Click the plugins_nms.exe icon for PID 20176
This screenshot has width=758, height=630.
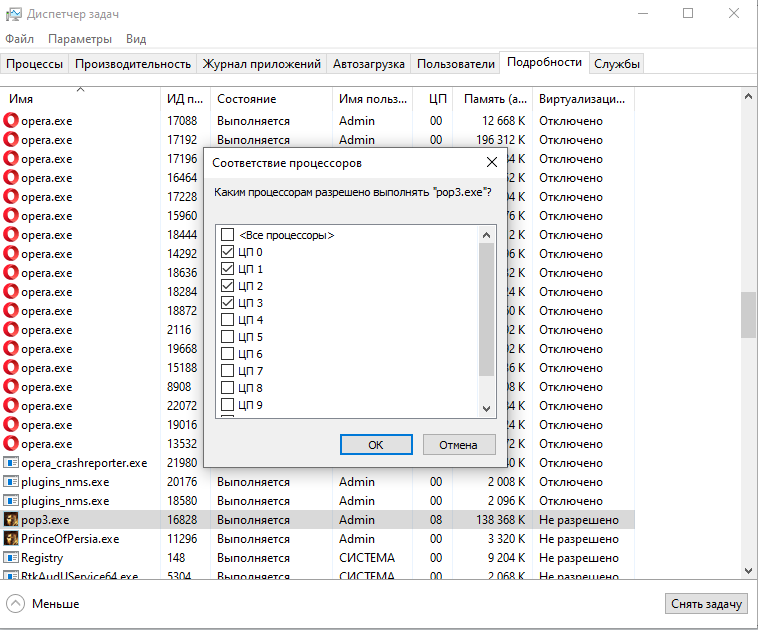[x=11, y=482]
